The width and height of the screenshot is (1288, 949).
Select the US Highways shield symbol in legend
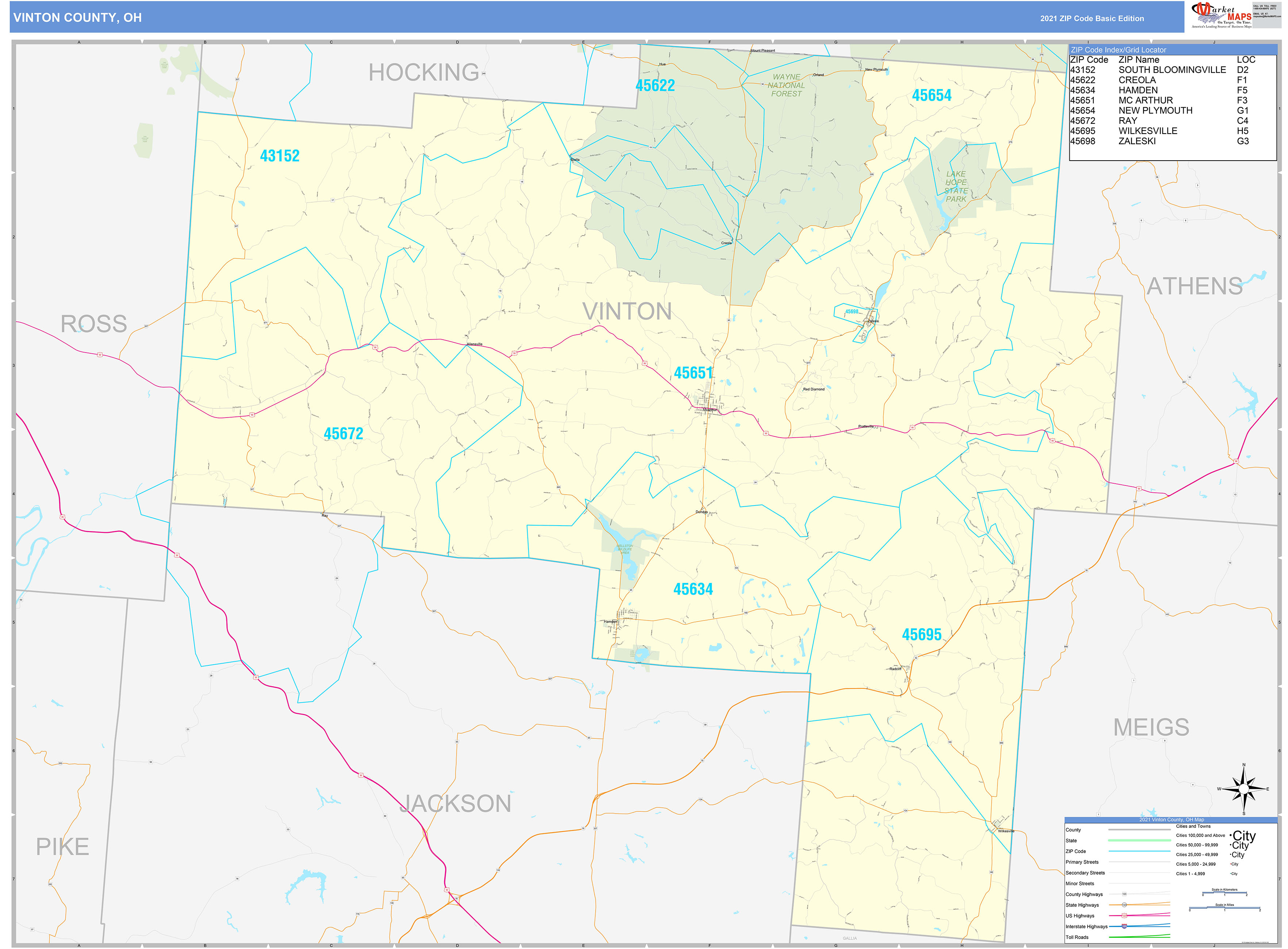[x=1125, y=915]
